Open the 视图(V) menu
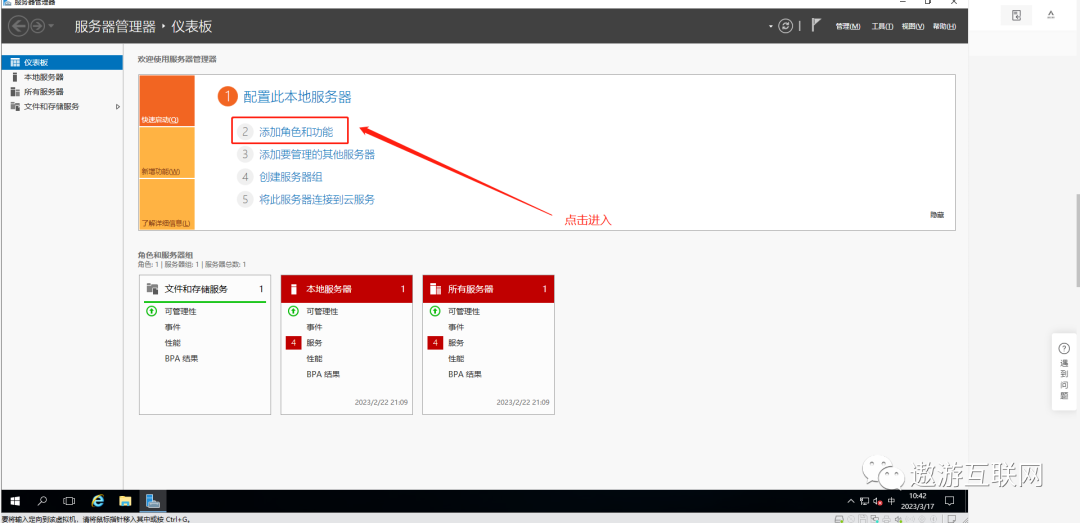The width and height of the screenshot is (1080, 523). (913, 26)
